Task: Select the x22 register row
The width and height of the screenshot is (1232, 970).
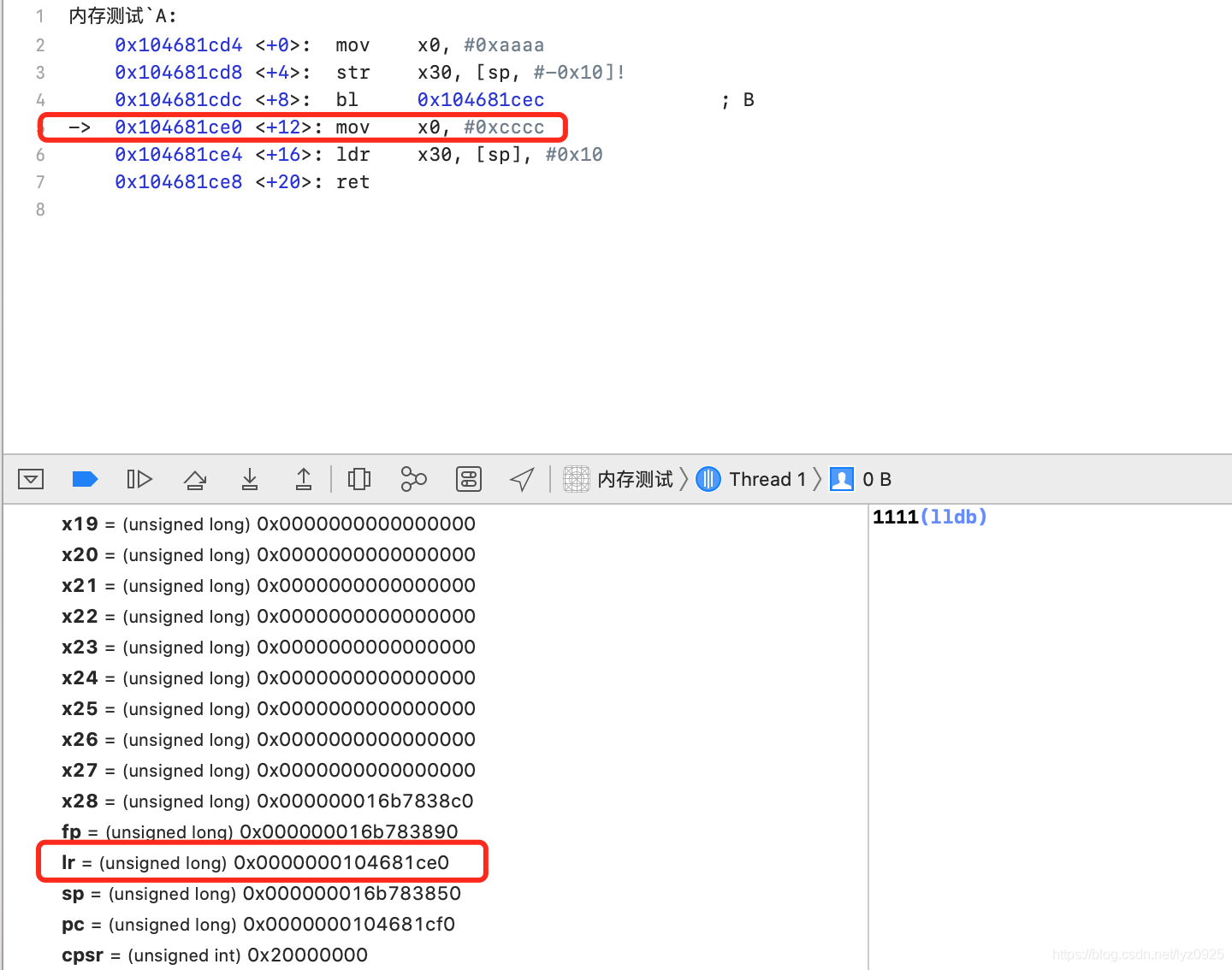Action: click(x=269, y=617)
